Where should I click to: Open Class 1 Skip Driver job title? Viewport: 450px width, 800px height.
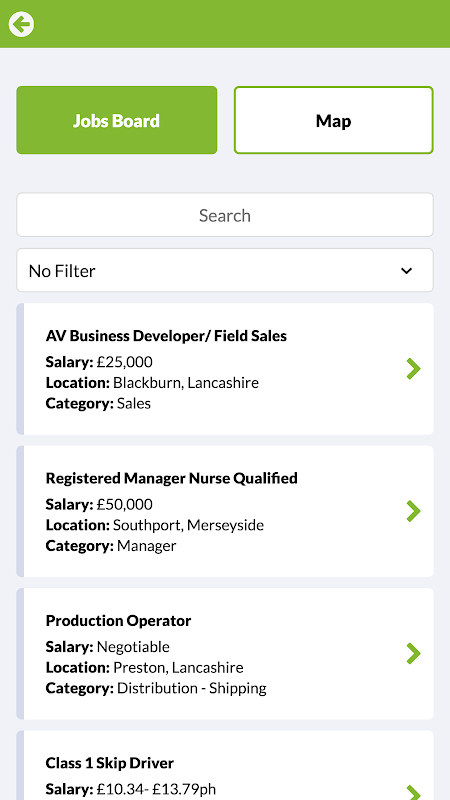(110, 763)
